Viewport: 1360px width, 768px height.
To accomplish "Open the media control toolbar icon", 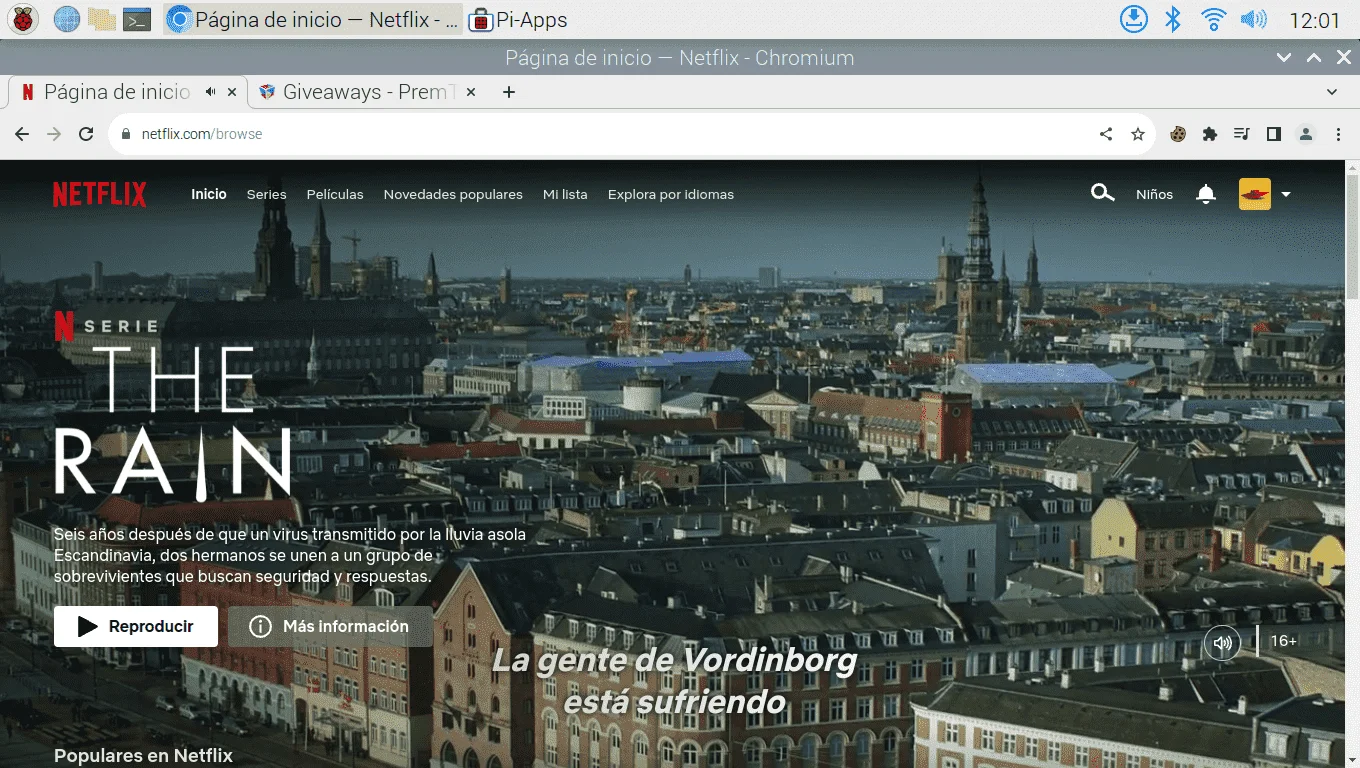I will [1242, 134].
